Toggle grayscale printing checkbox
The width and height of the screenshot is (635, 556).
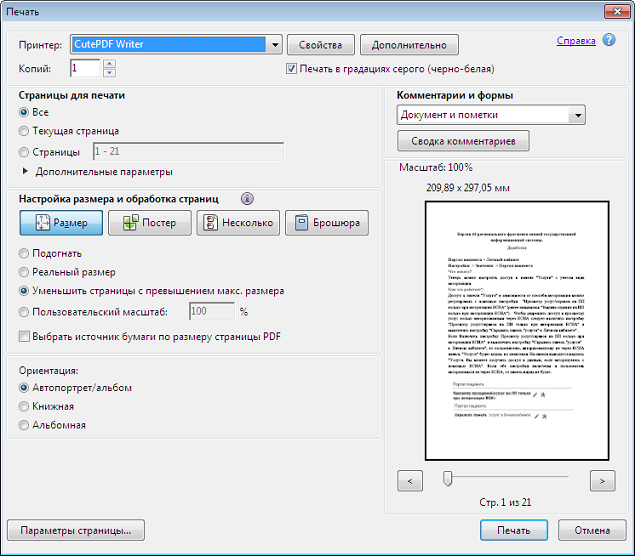click(292, 69)
